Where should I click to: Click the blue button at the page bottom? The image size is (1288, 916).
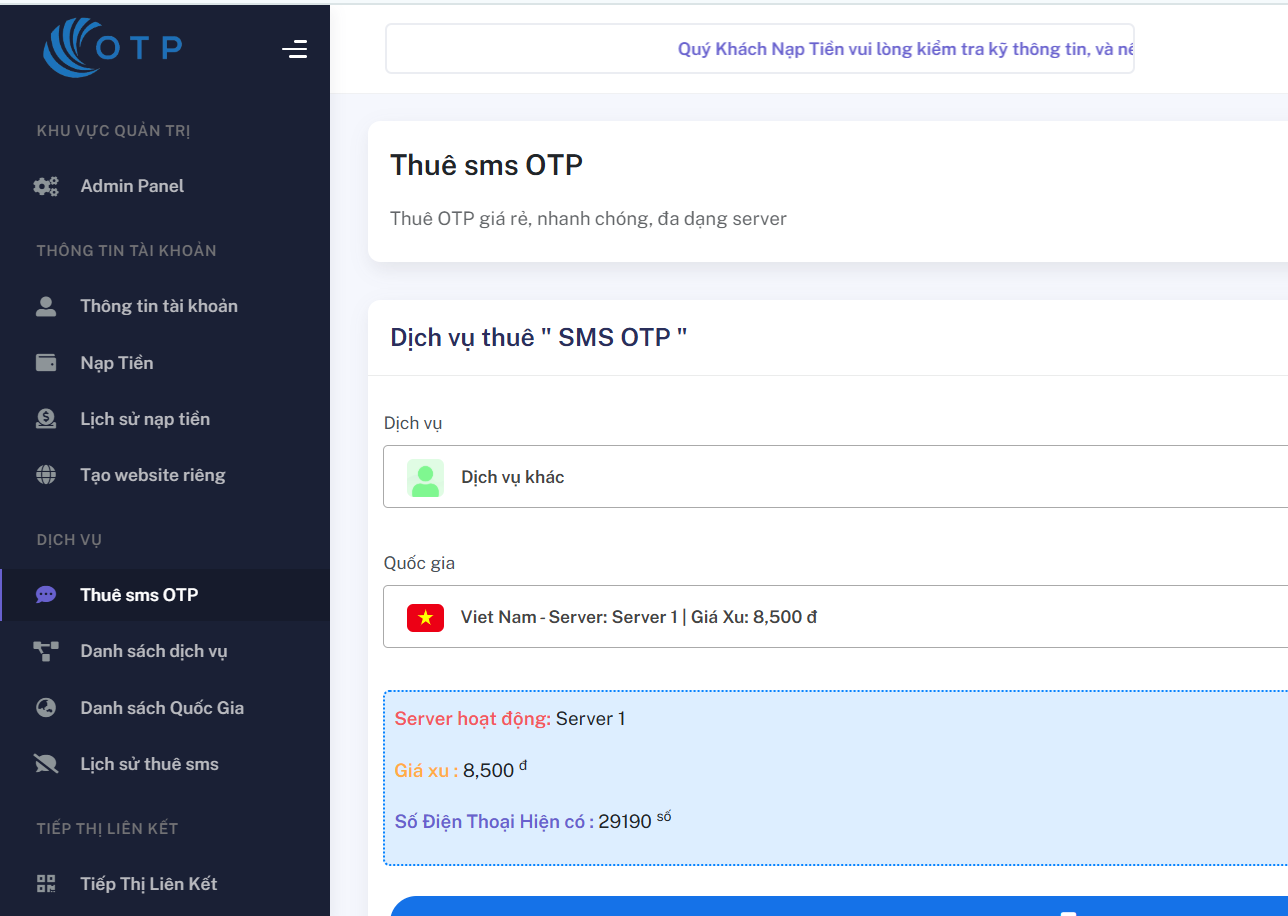click(x=839, y=906)
